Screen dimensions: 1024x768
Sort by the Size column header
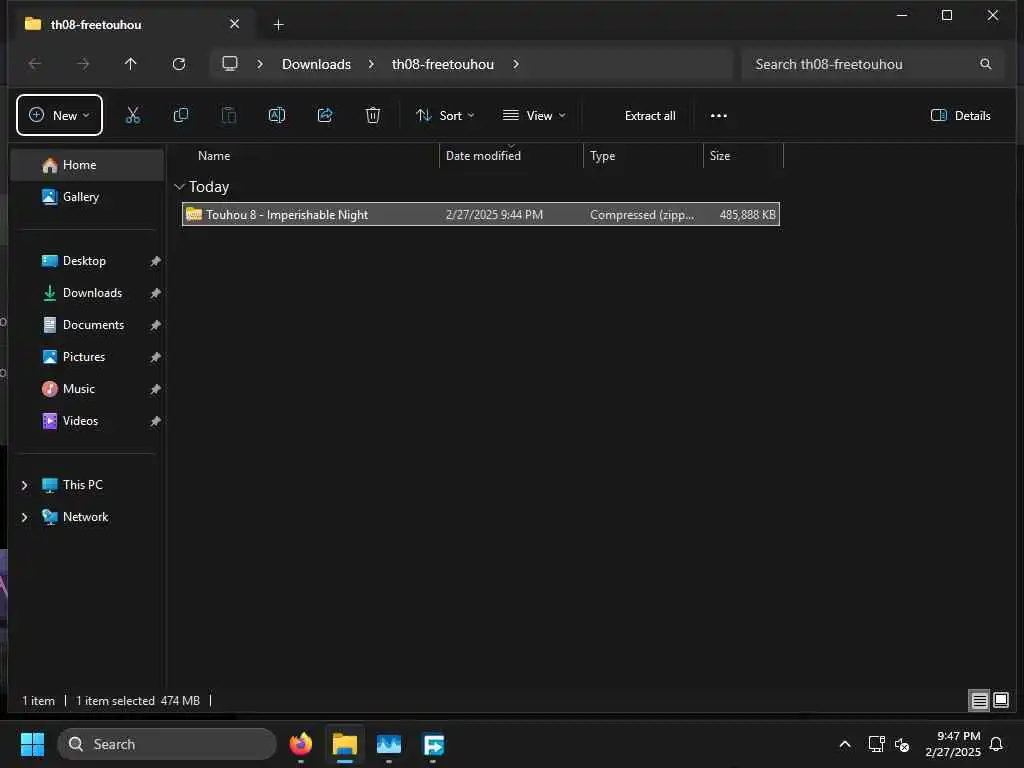[x=743, y=155]
